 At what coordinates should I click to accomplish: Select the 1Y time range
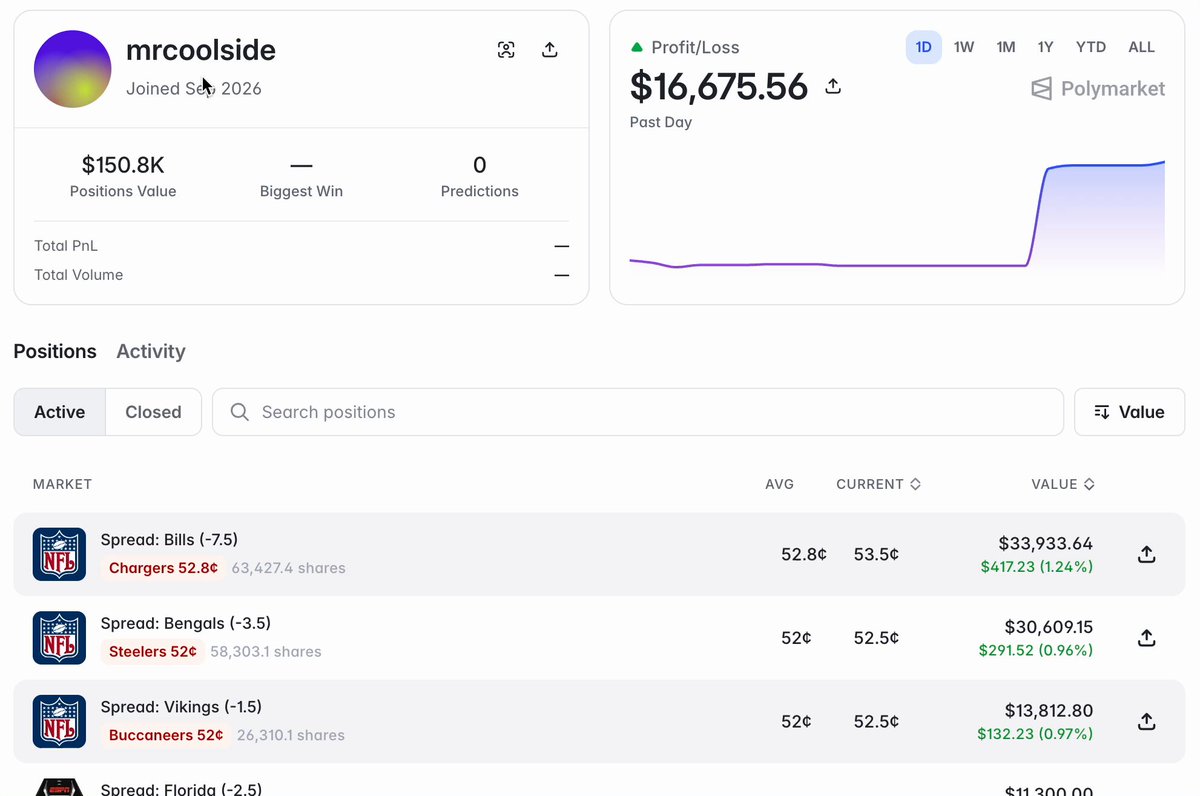[x=1045, y=47]
